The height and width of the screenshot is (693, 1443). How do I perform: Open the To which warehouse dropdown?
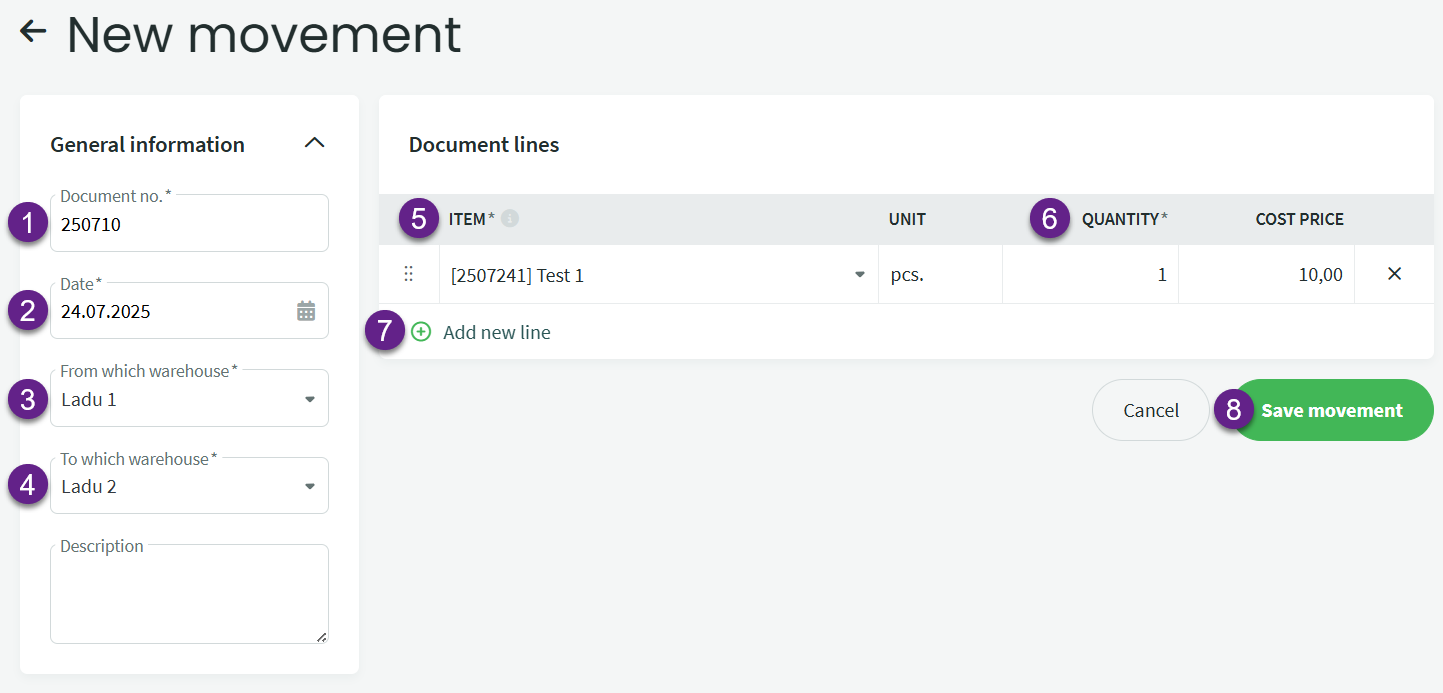(x=309, y=487)
